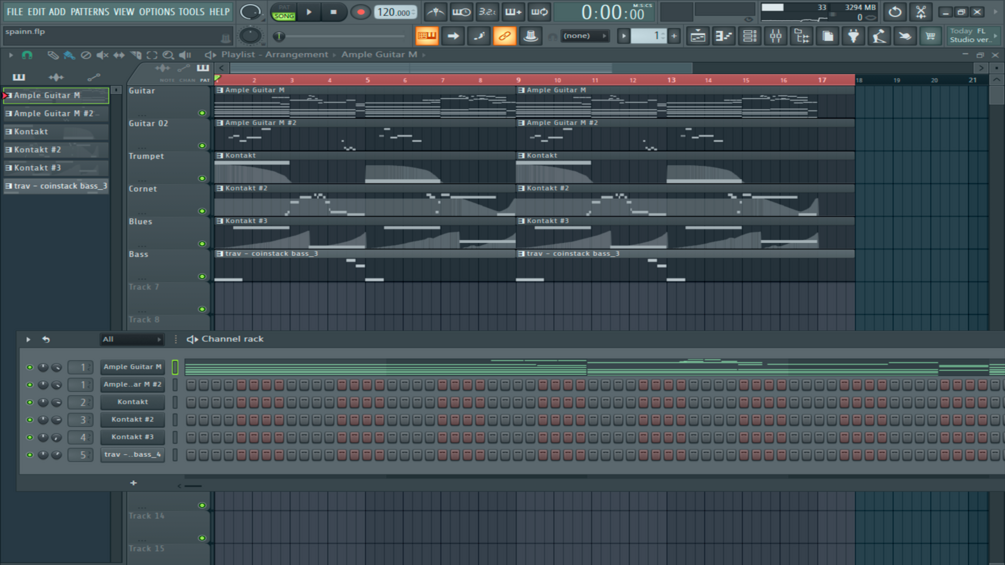Add a channel with the plus button
Image resolution: width=1005 pixels, height=565 pixels.
pyautogui.click(x=133, y=483)
